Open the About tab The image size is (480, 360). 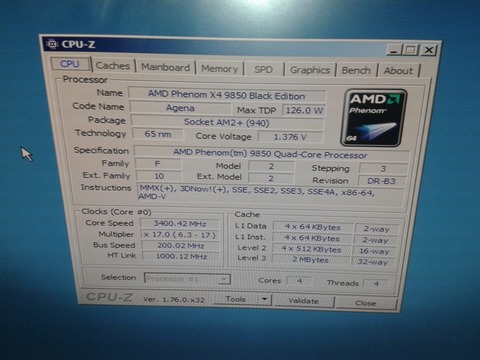[x=398, y=71]
